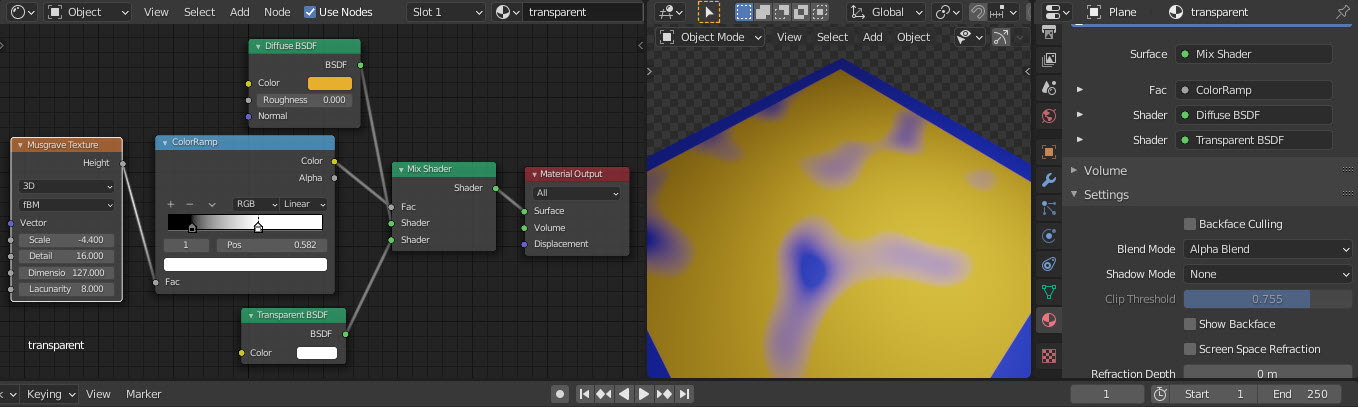Jump to the timeline's last frame
The image size is (1358, 407).
pos(686,394)
